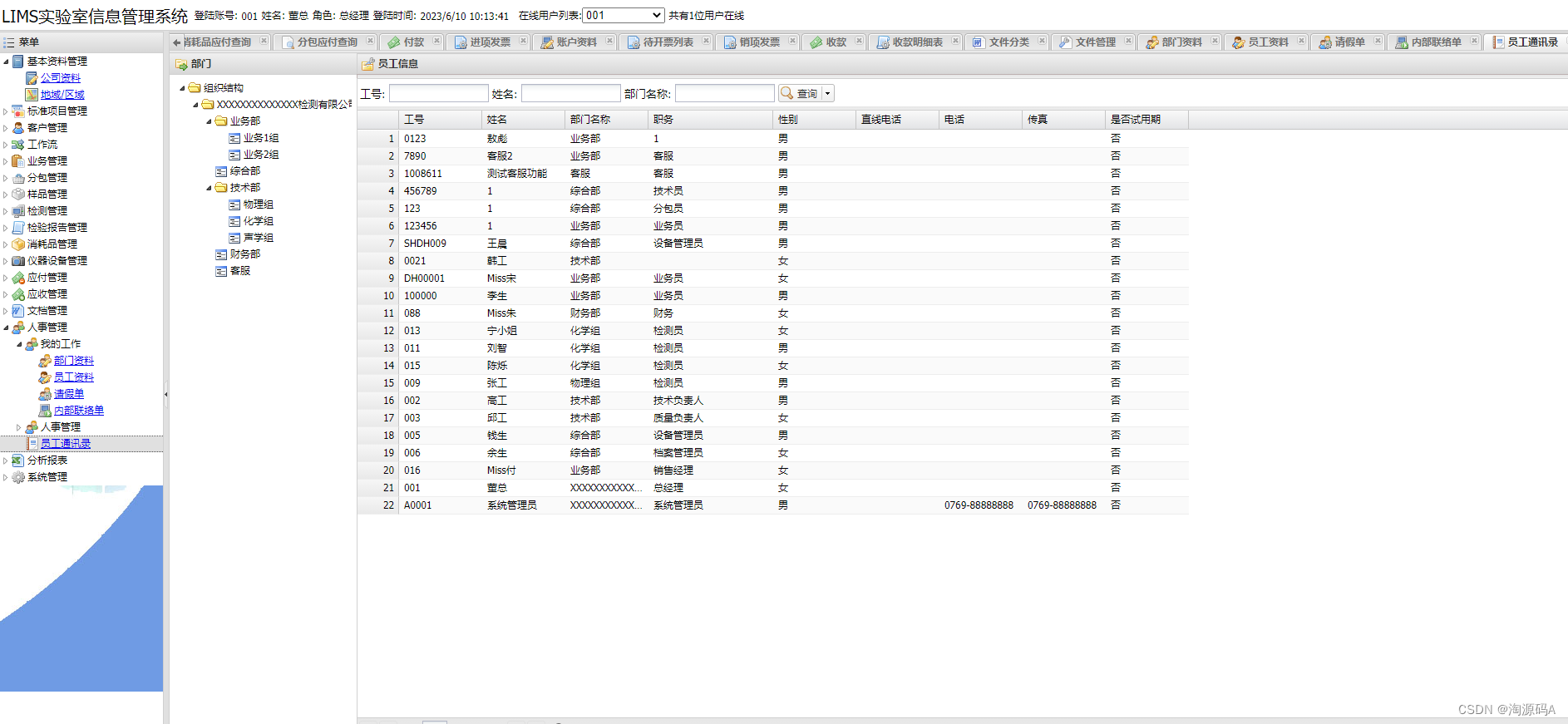
Task: Click the 分析报表 icon
Action: click(x=18, y=461)
